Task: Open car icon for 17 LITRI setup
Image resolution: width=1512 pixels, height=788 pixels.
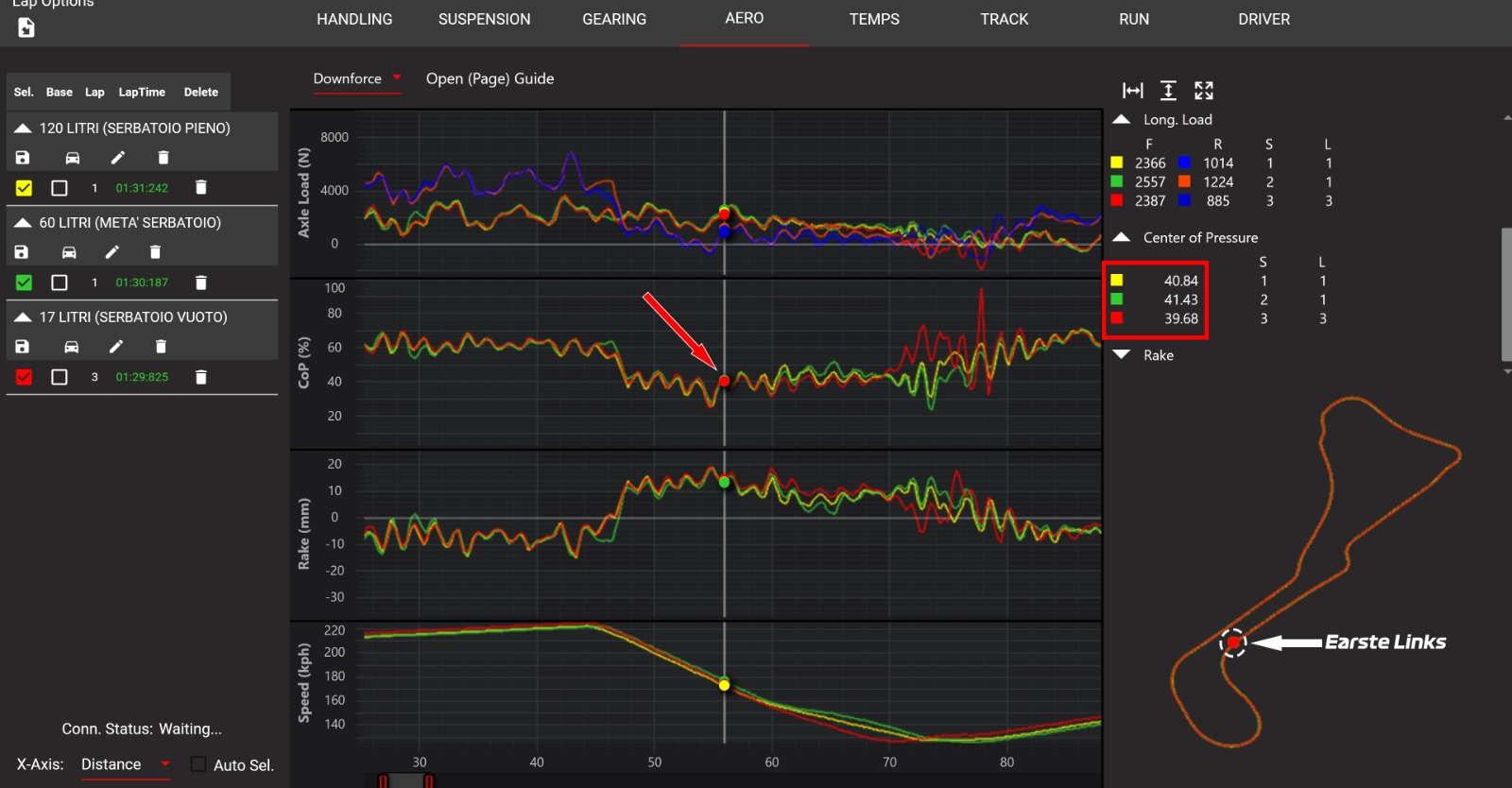Action: (71, 347)
